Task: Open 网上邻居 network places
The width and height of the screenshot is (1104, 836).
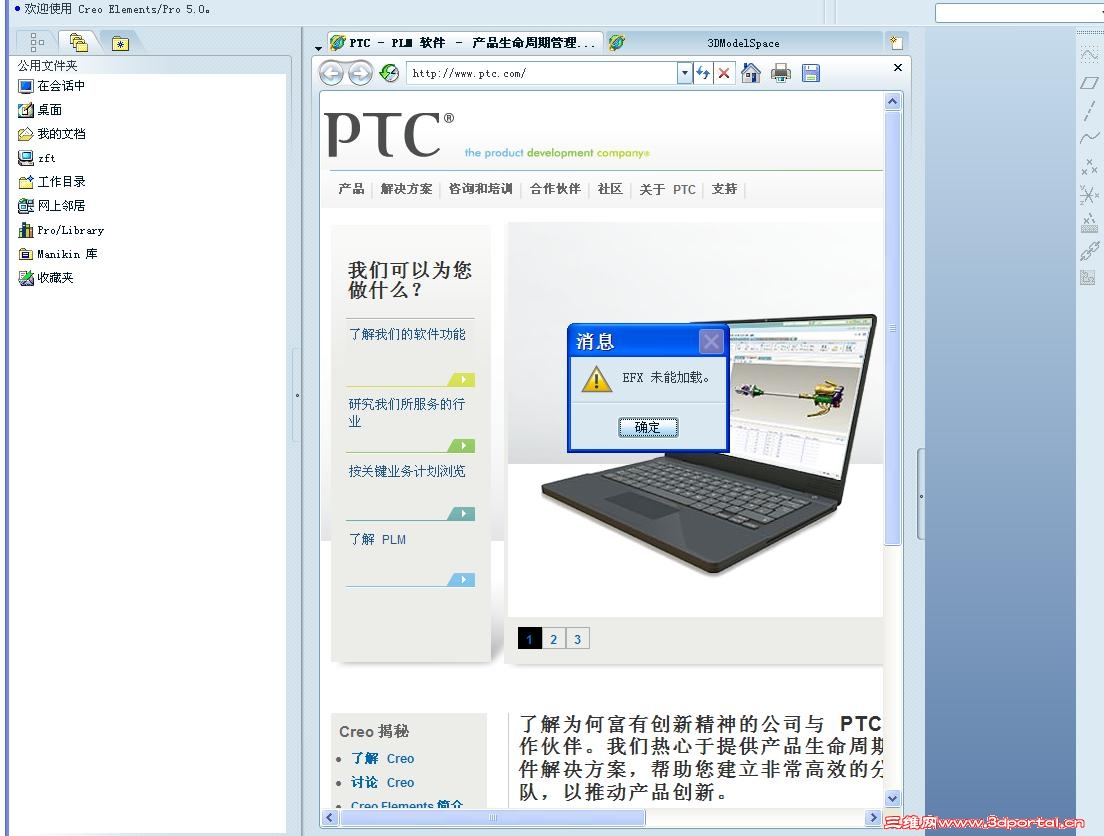Action: 52,206
